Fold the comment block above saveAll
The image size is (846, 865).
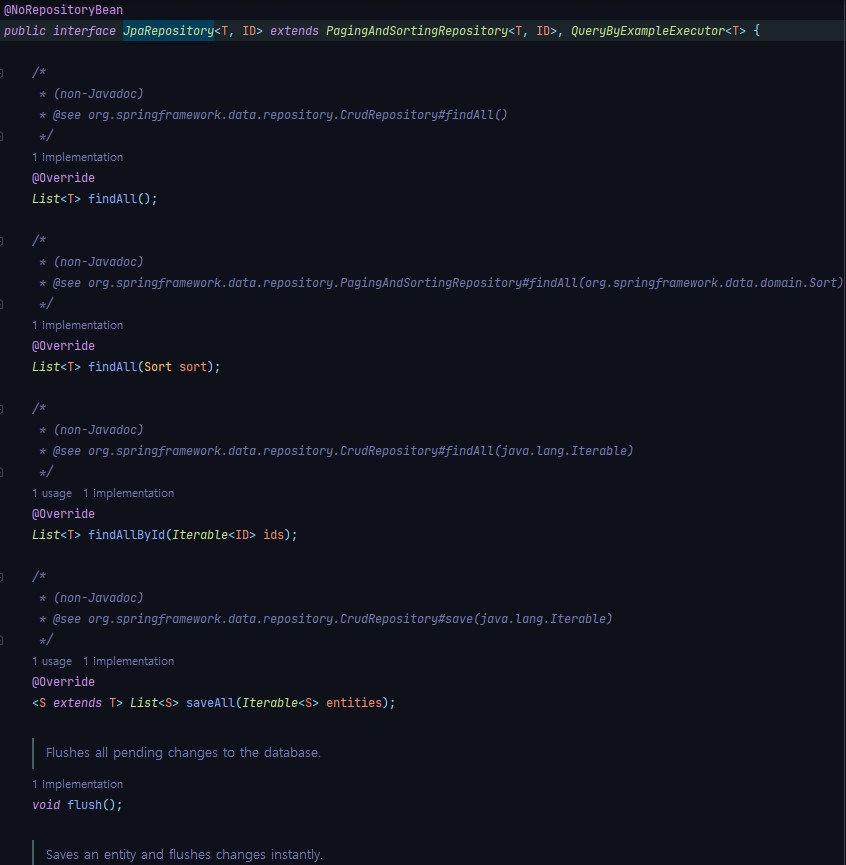click(3, 577)
